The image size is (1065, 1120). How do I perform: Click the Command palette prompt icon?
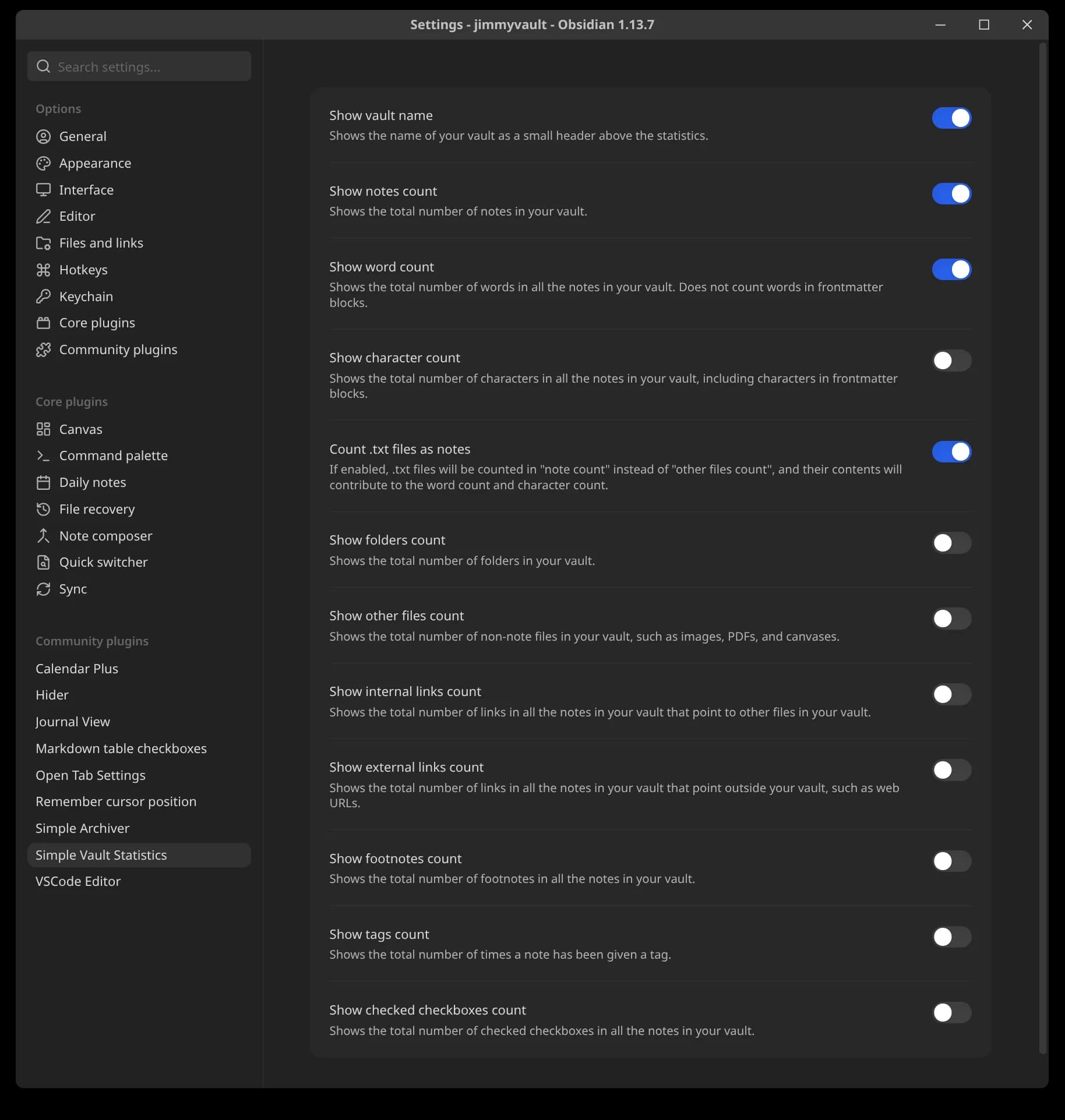44,455
